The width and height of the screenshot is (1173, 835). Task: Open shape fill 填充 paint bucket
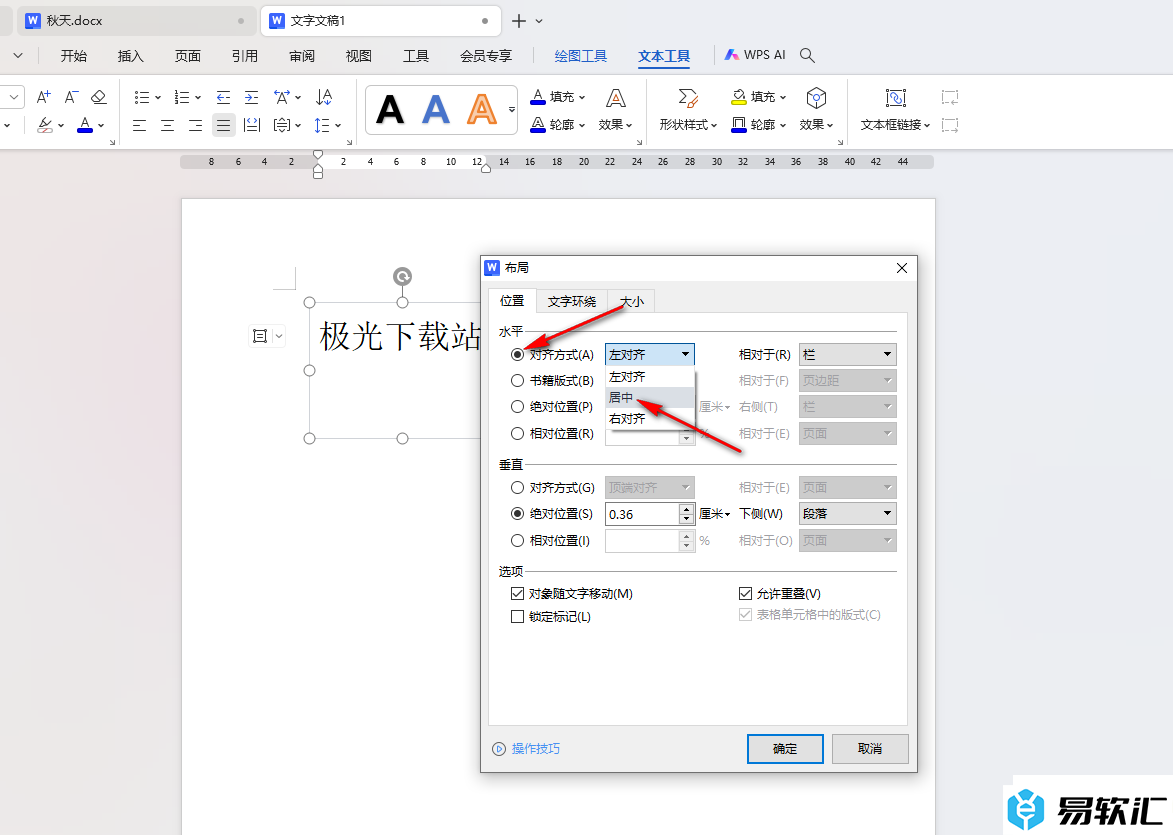click(759, 97)
